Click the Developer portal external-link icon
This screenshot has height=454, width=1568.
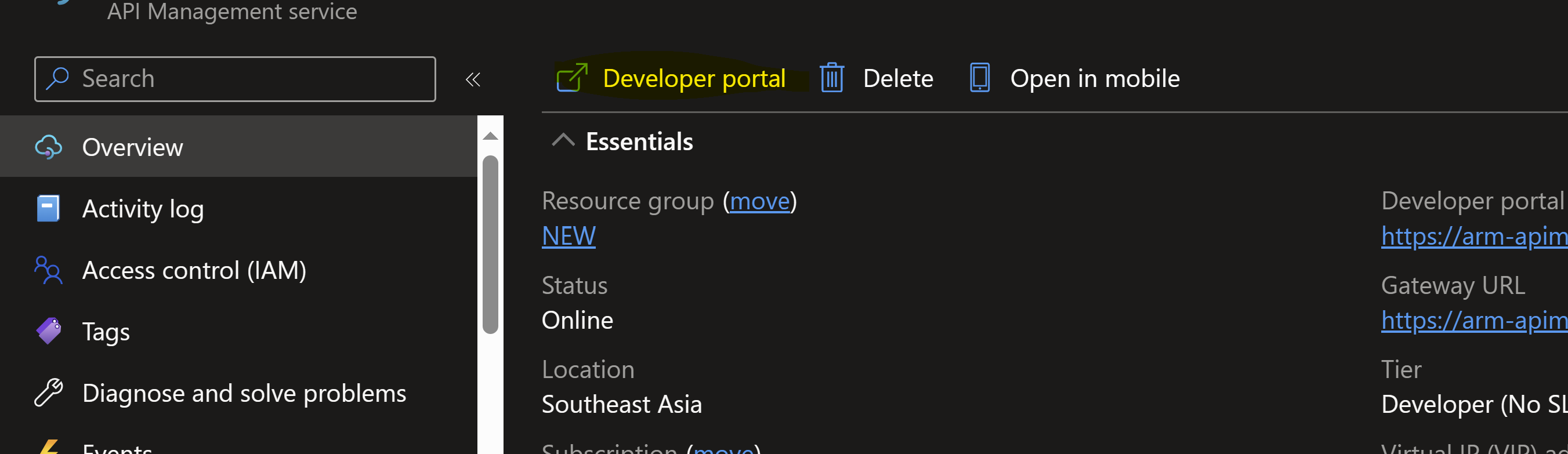pos(572,78)
